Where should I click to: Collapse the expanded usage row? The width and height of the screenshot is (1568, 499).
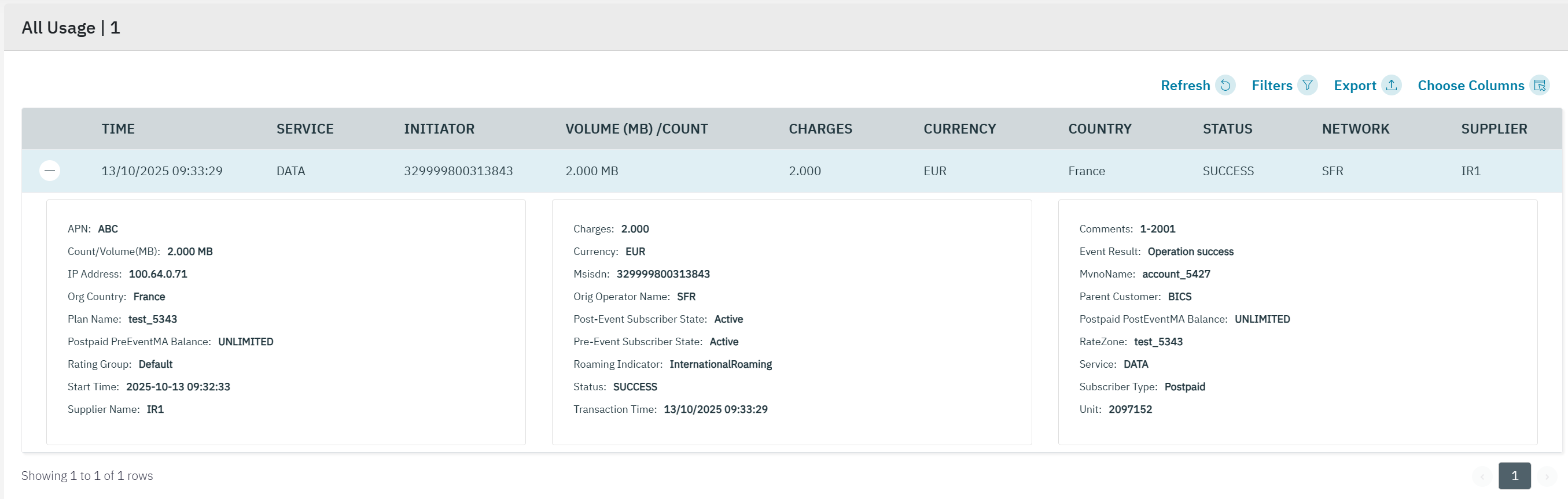coord(50,171)
